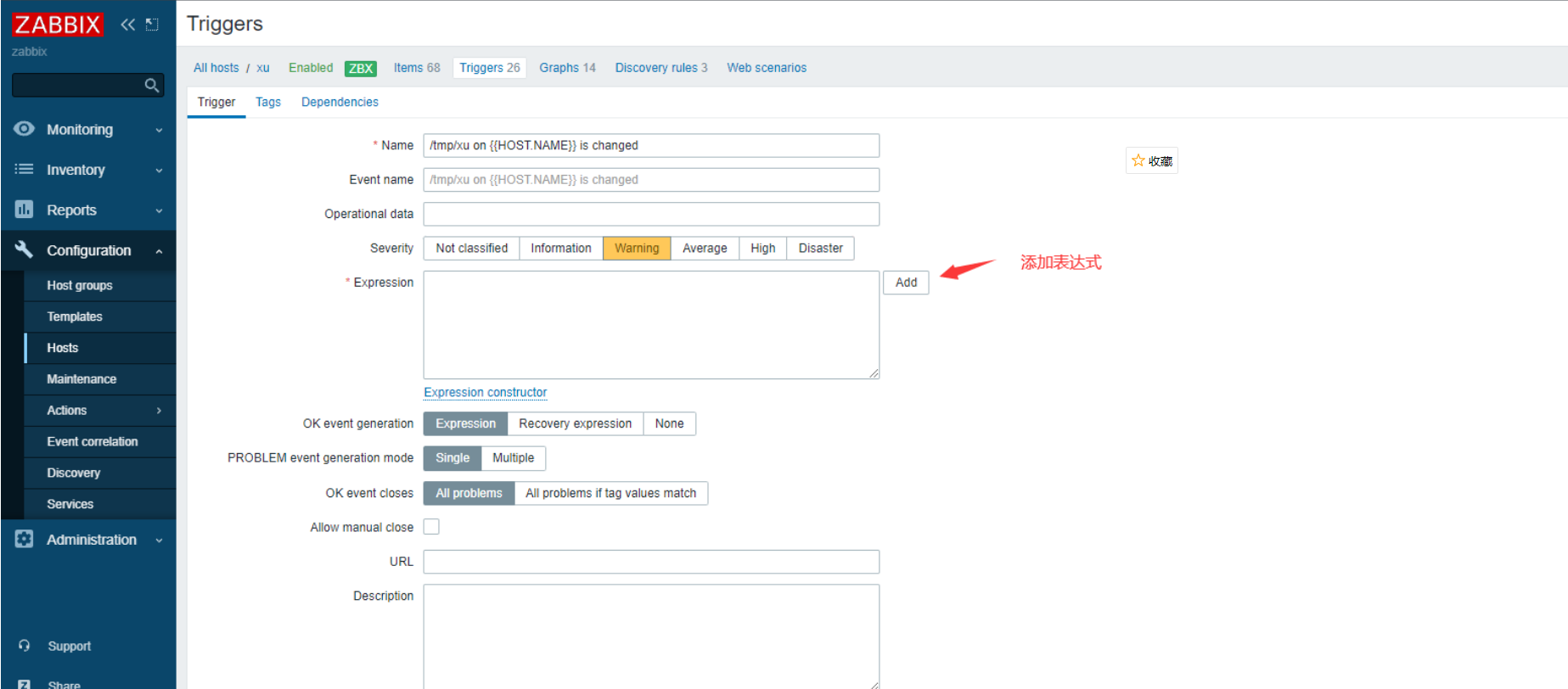Click the Inventory list icon
The height and width of the screenshot is (689, 1568).
click(x=25, y=169)
